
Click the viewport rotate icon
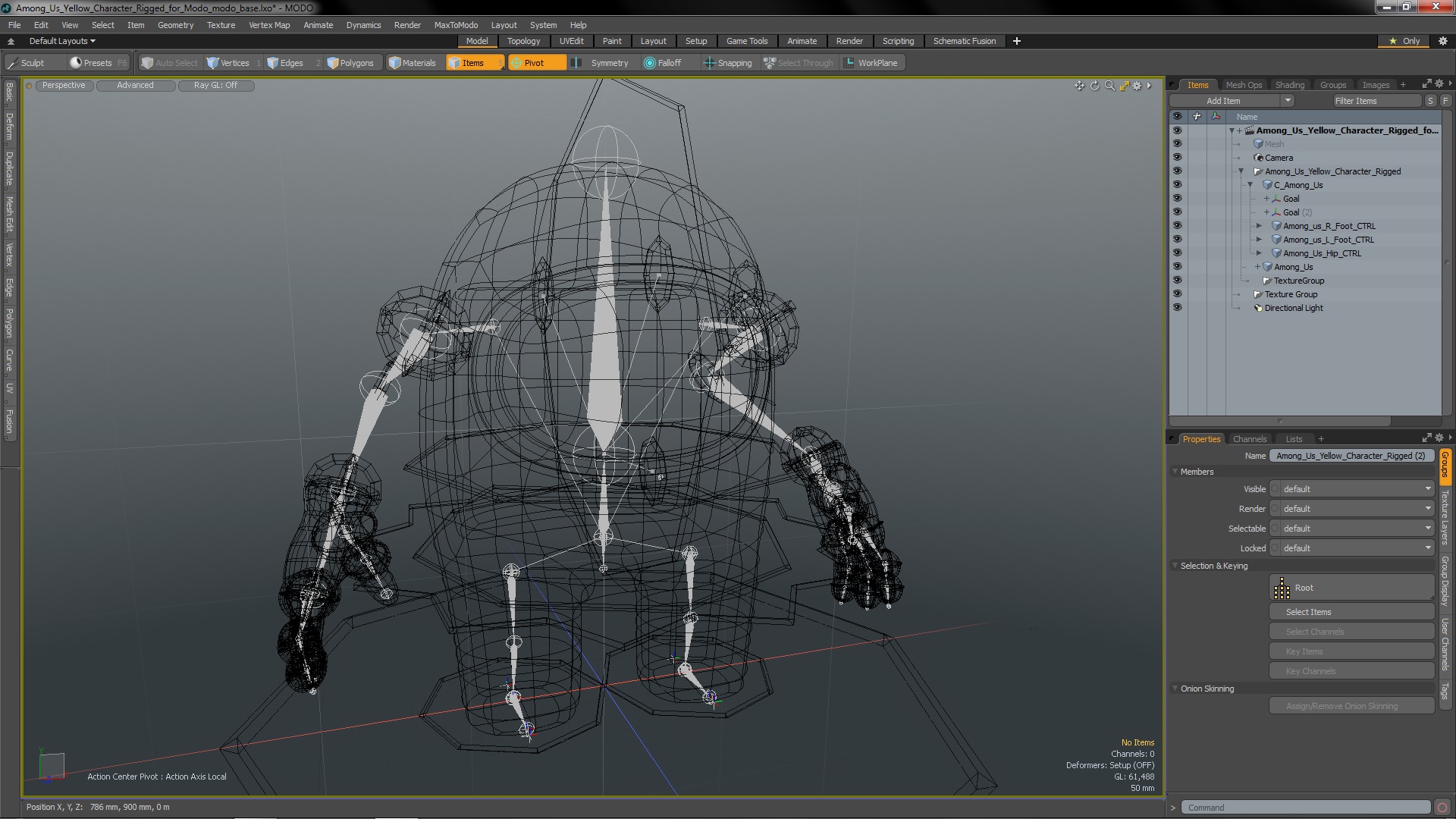[x=1094, y=86]
